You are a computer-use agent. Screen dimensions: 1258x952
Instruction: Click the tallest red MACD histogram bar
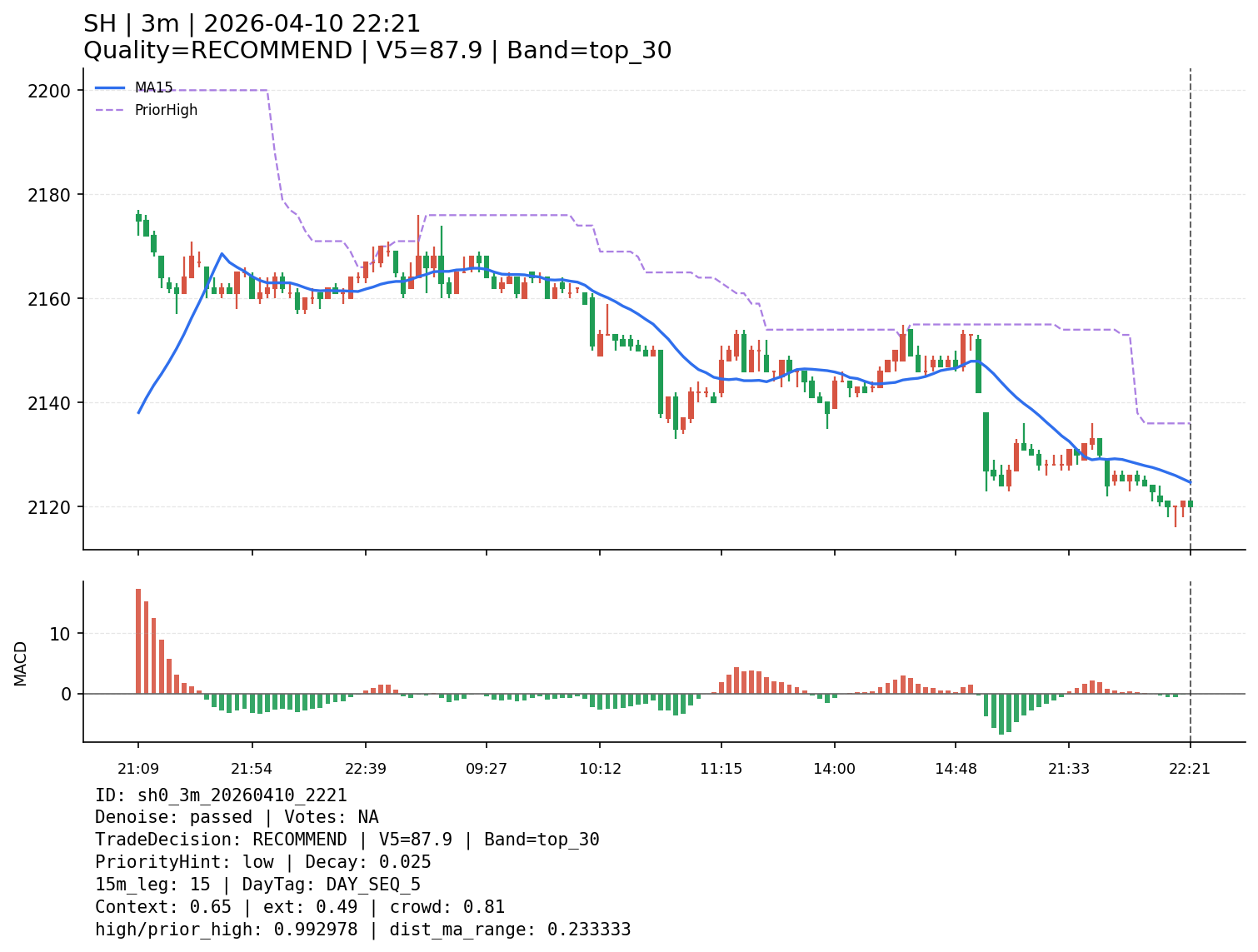[x=138, y=641]
